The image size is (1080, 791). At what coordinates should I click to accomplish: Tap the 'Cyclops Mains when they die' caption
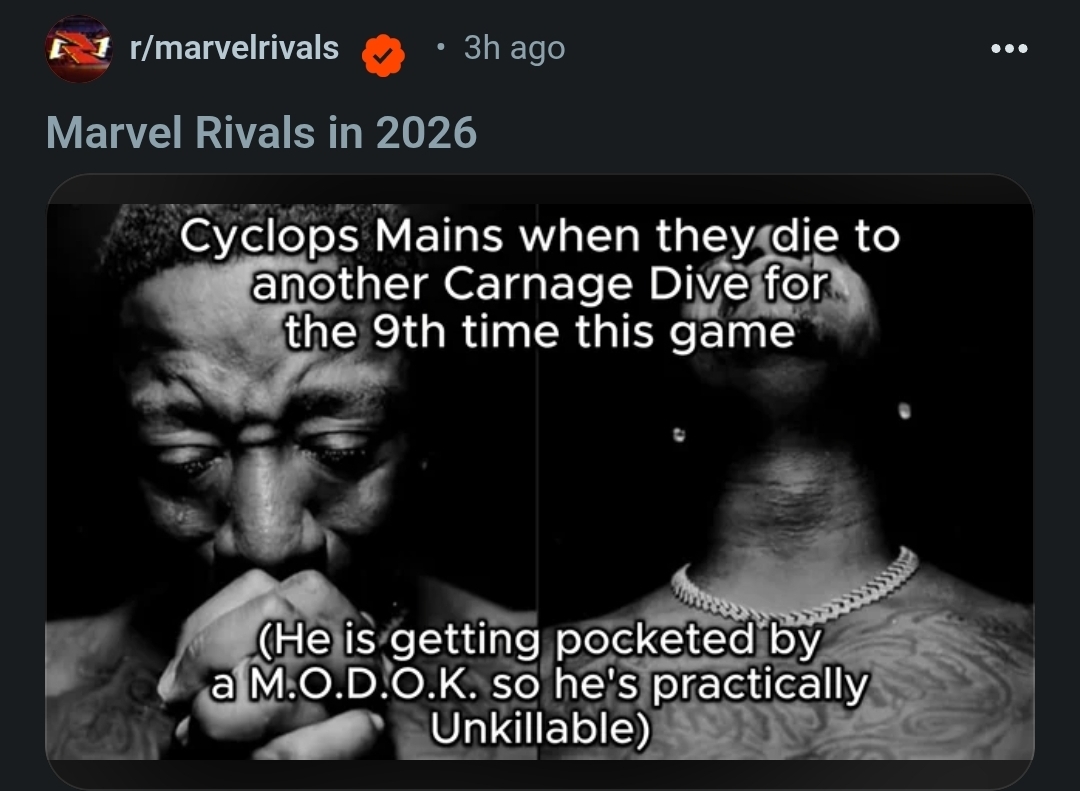click(540, 284)
